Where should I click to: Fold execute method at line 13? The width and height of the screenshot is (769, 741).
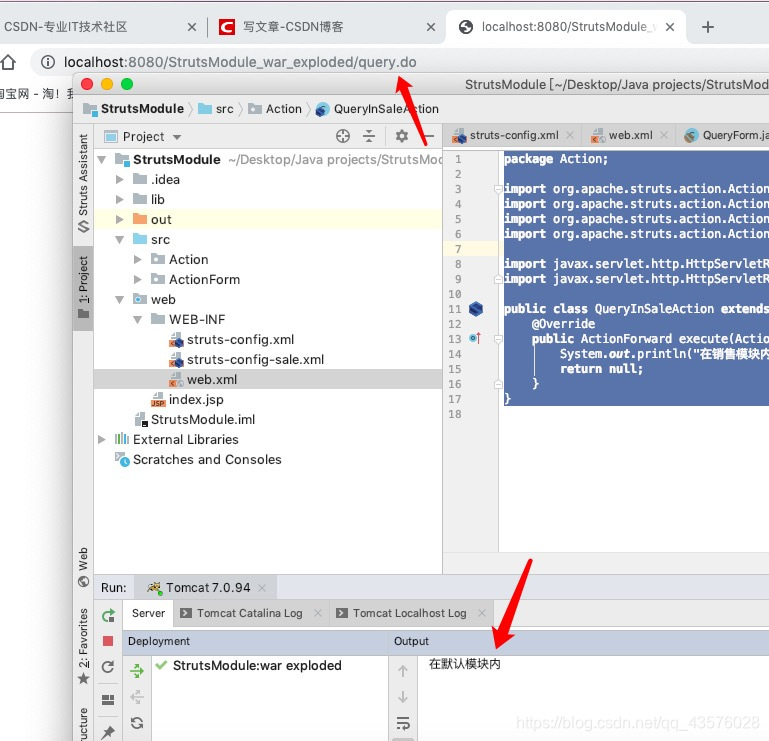click(498, 339)
